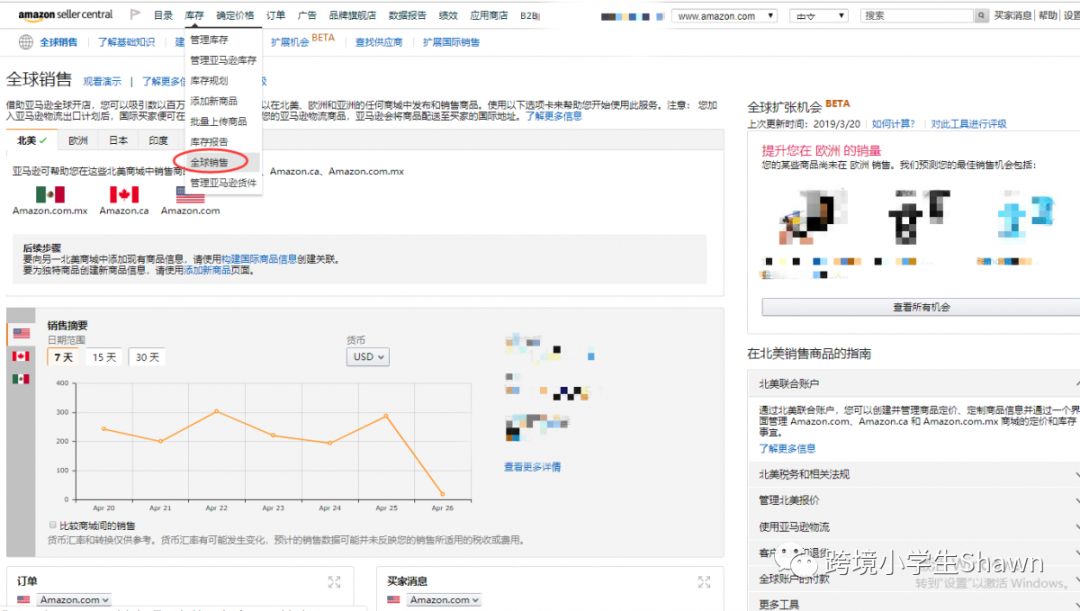Open the 观看演示 link

[x=102, y=81]
